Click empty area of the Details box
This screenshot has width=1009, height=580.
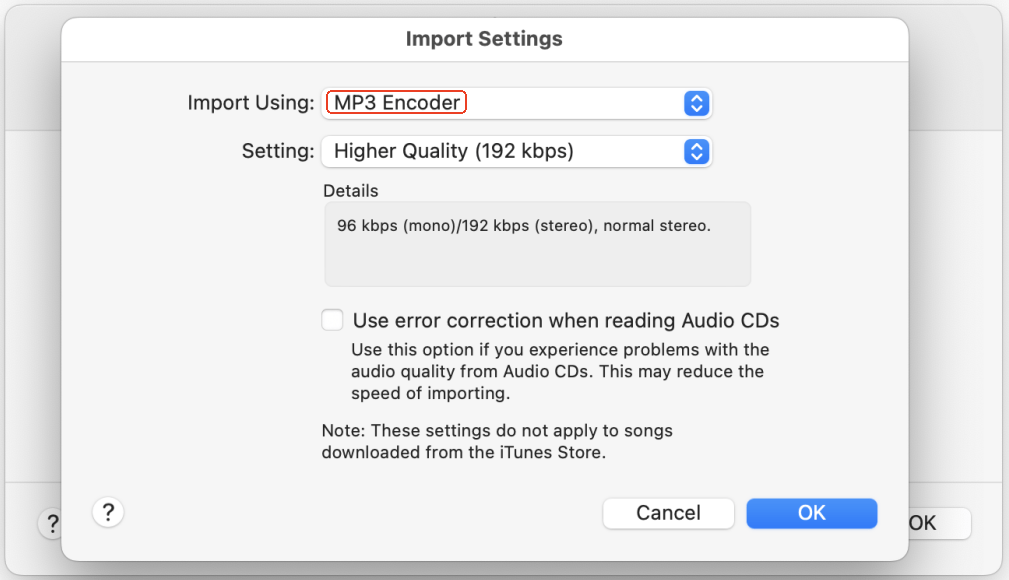(537, 264)
